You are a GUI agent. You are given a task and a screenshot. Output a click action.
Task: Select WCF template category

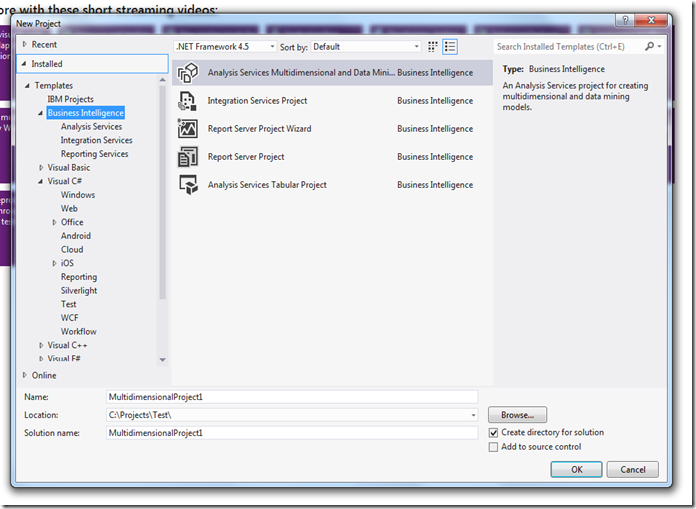[70, 318]
